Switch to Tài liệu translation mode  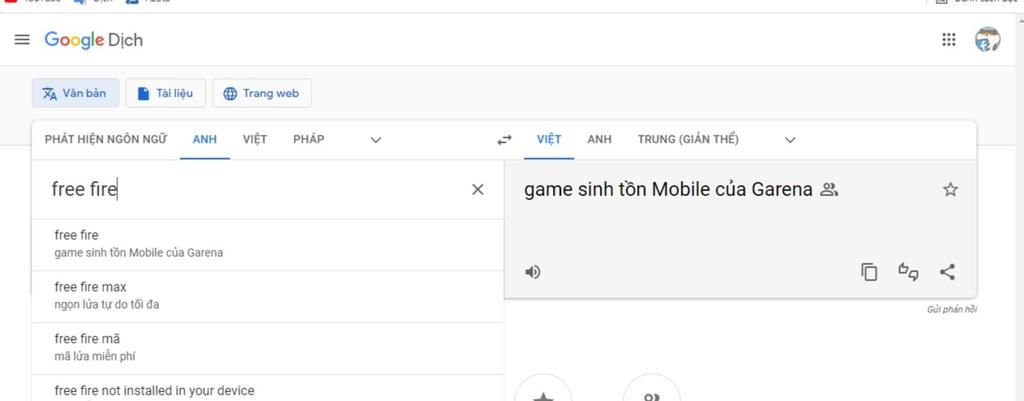coord(165,94)
